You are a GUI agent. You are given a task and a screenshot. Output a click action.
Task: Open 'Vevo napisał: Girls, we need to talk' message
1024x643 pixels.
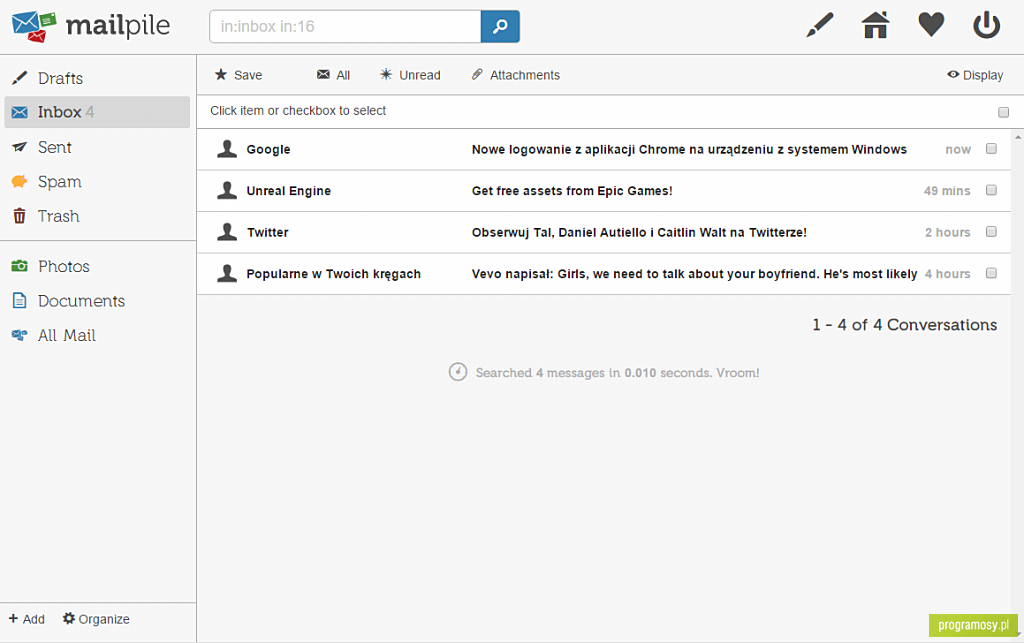pos(694,274)
